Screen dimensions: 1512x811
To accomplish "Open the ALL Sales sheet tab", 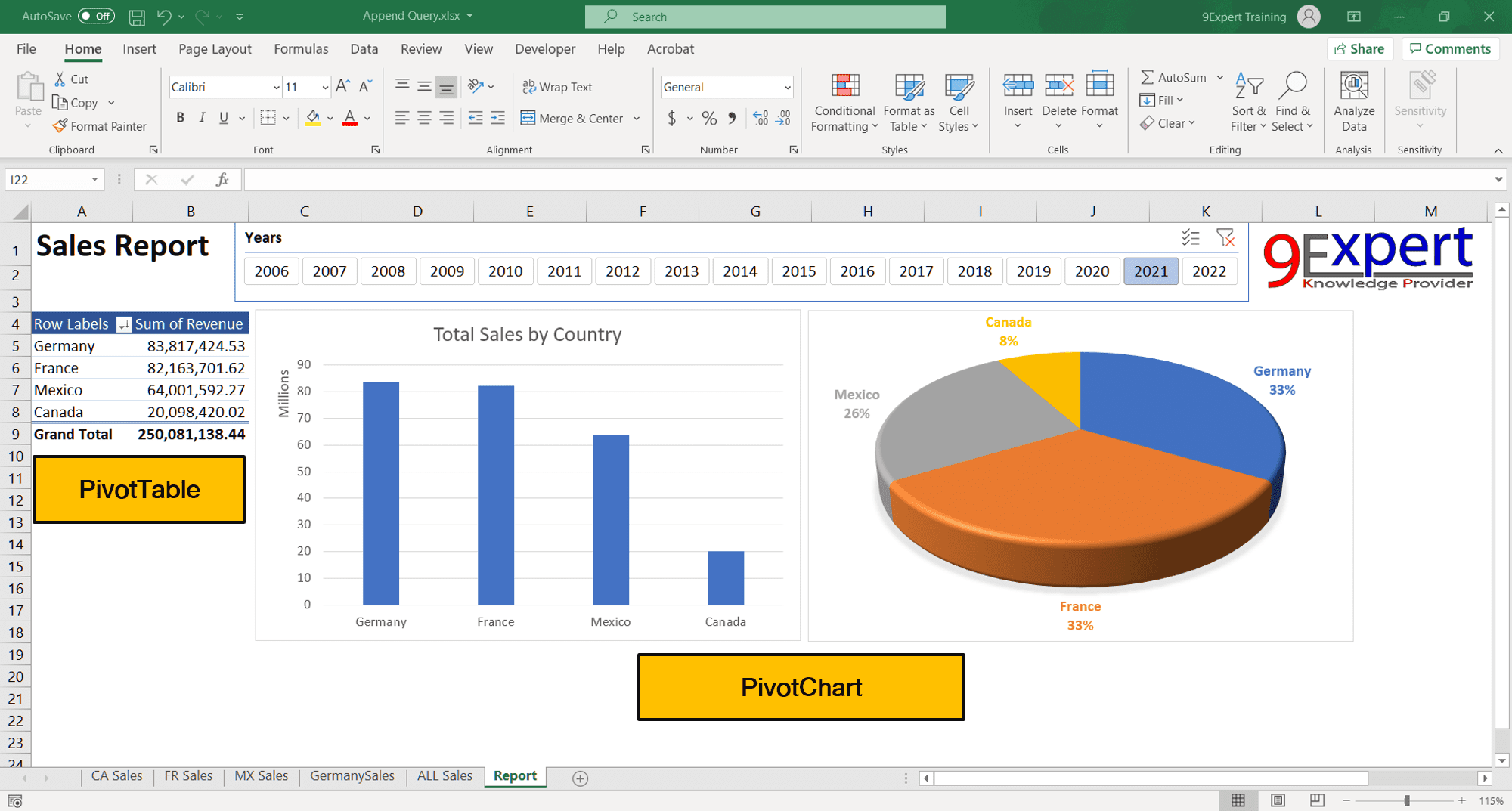I will click(x=445, y=775).
